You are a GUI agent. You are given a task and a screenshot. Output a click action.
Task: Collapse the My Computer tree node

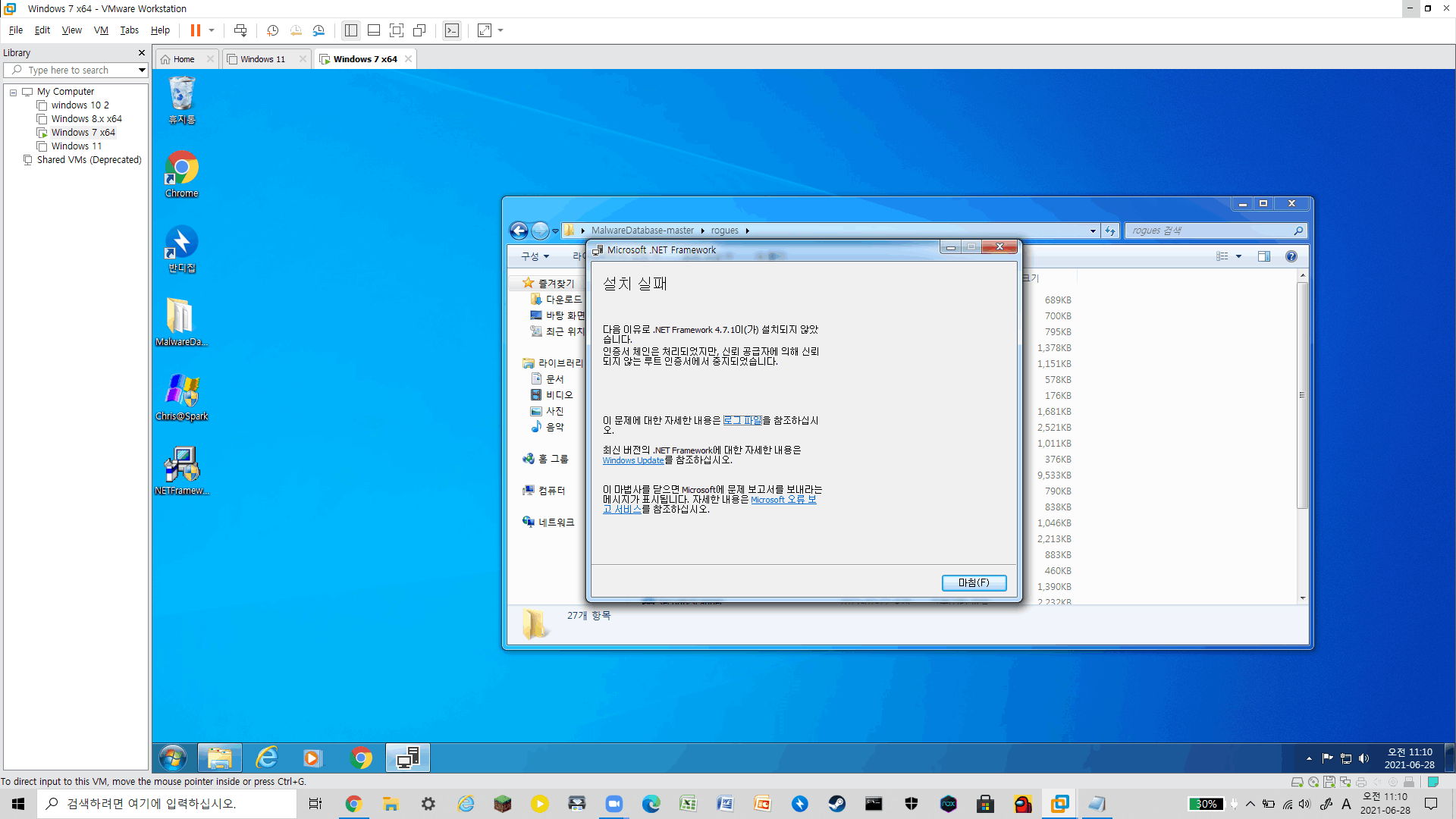[x=13, y=92]
